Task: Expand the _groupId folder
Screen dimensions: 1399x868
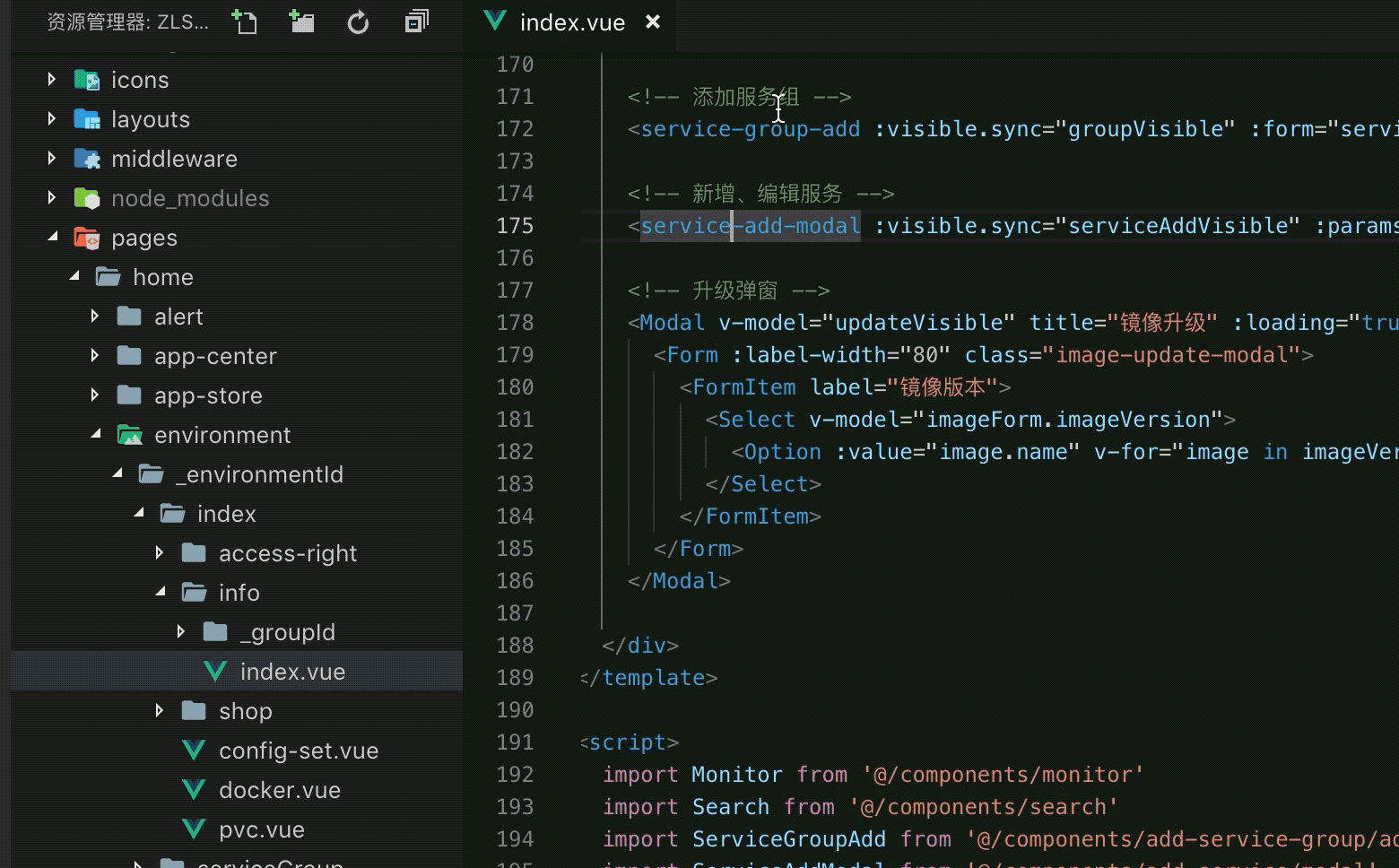Action: [181, 632]
